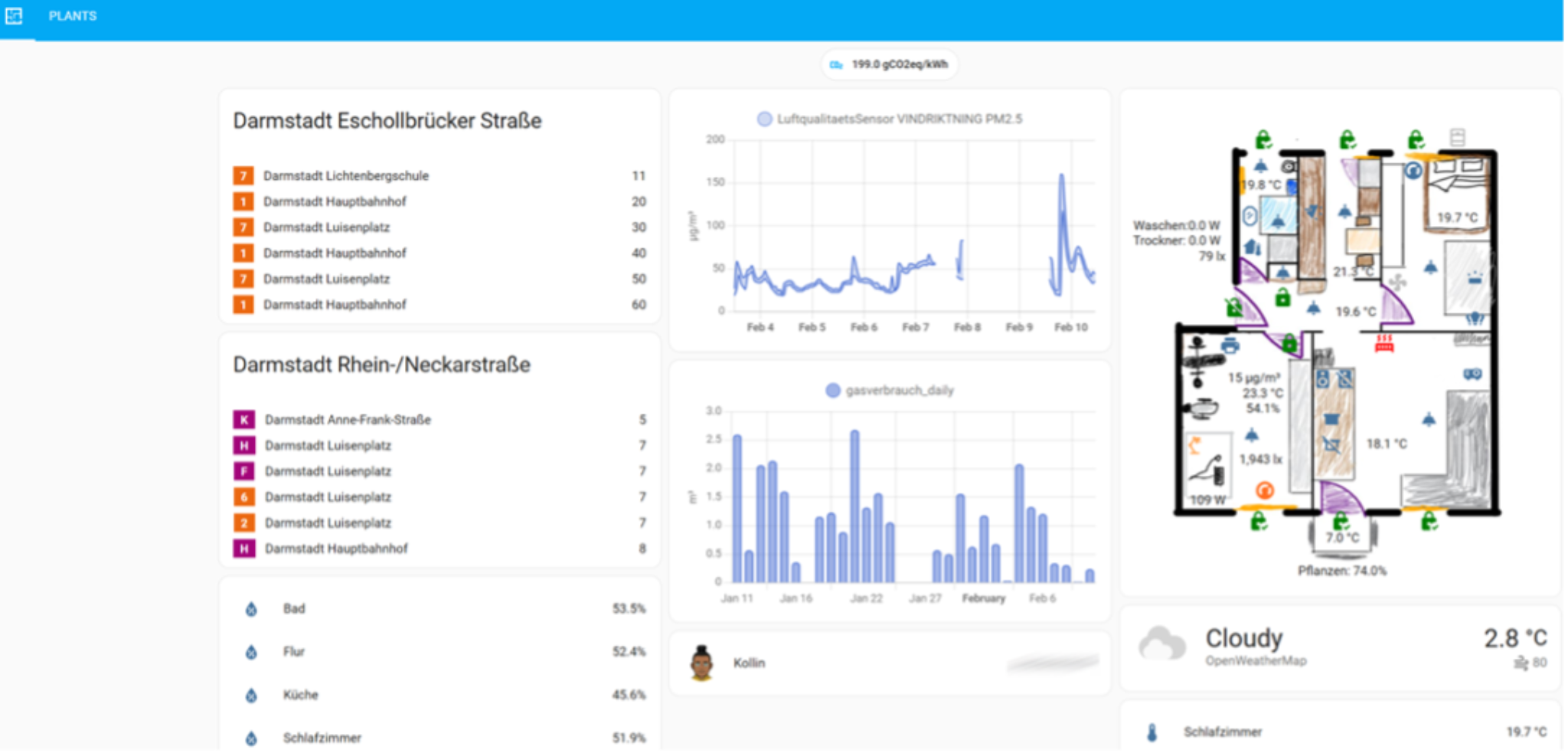
Task: Click the fan icon on the floorplan
Action: tap(1397, 282)
